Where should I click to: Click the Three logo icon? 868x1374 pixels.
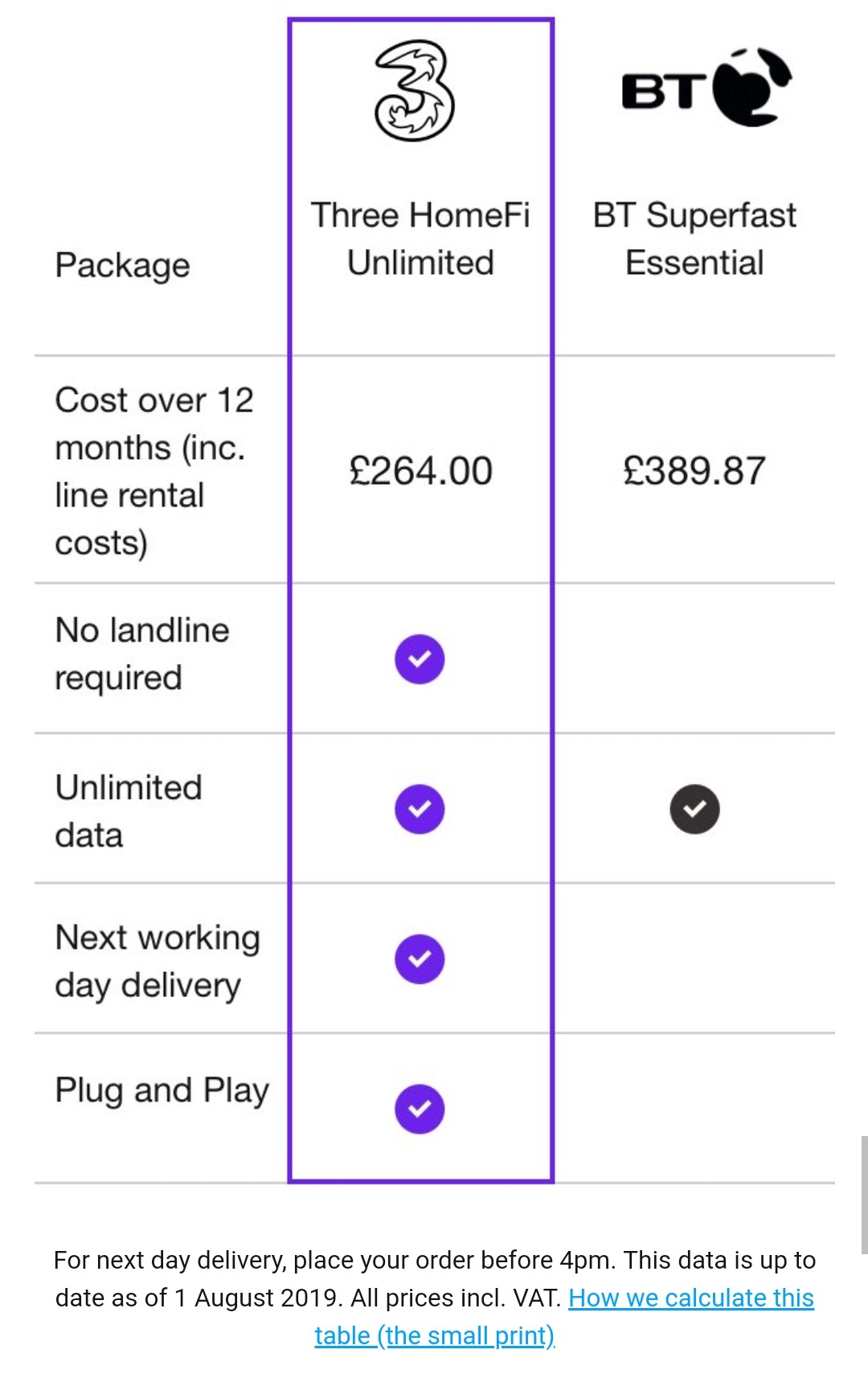click(x=415, y=90)
